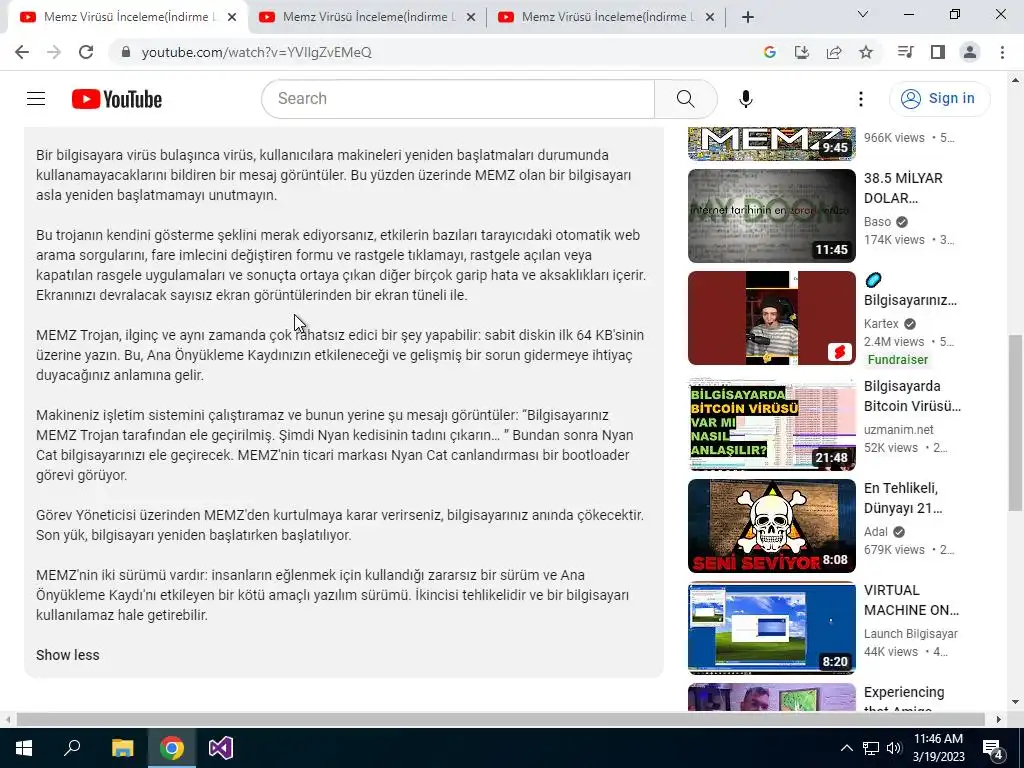
Task: Click the Adal channel name
Action: (876, 532)
